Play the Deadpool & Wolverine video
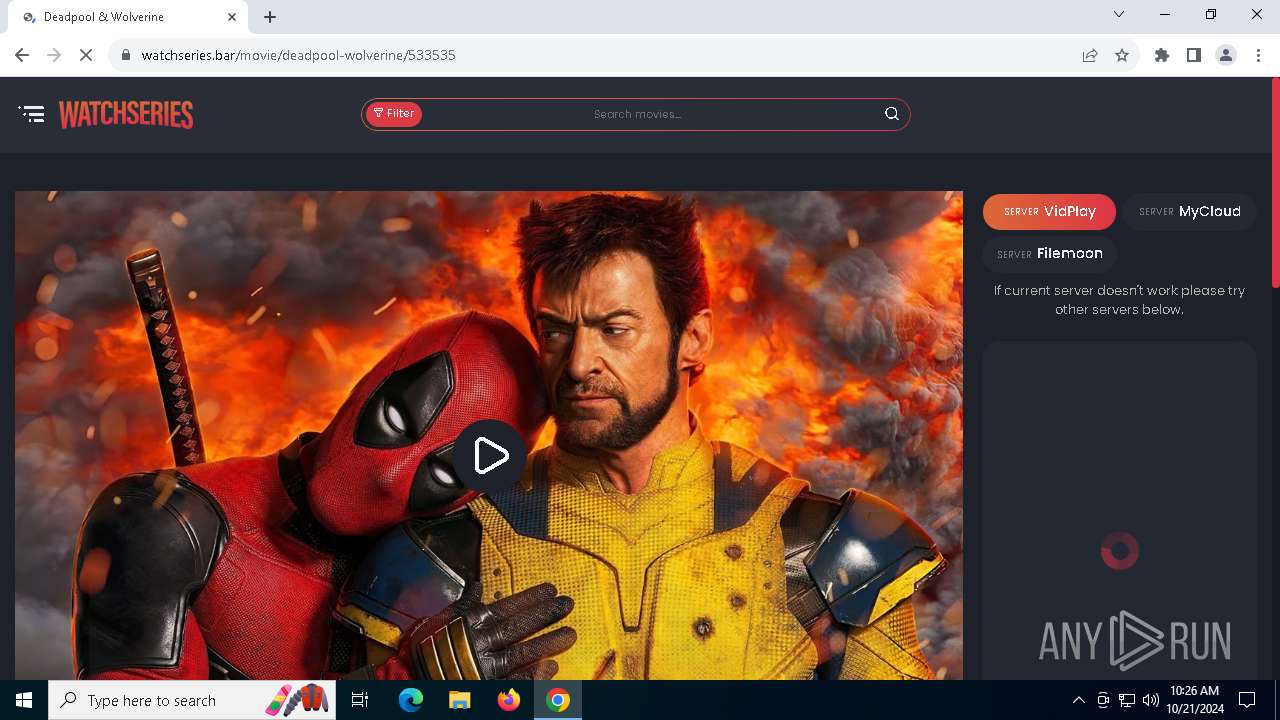1280x720 pixels. point(489,456)
